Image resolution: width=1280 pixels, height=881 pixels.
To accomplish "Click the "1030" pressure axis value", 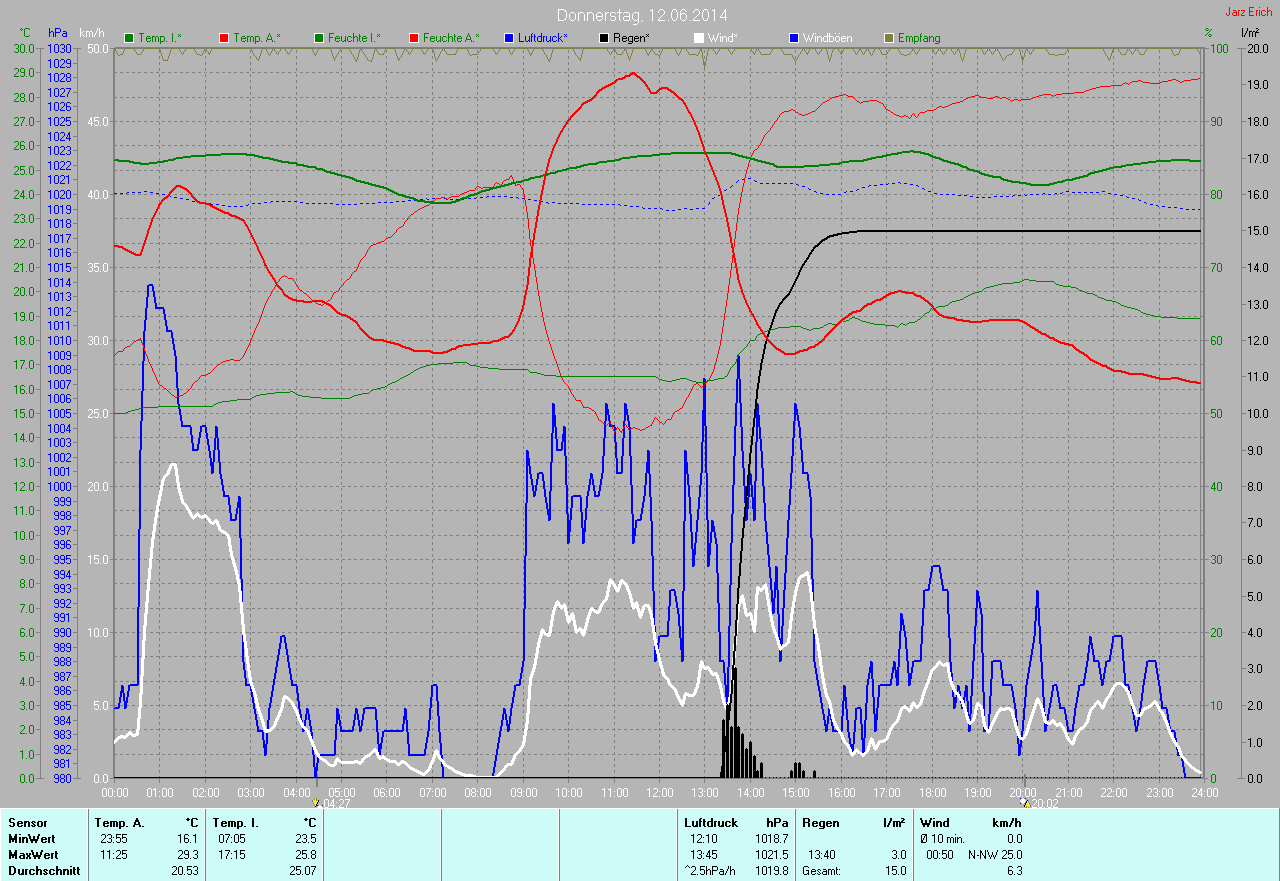I will click(x=59, y=48).
